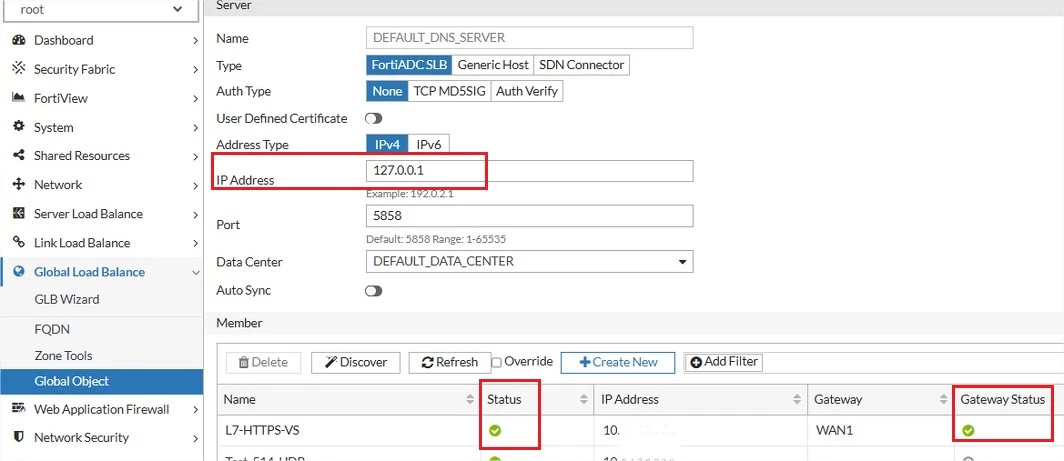Select FortiADC SLB type
The width and height of the screenshot is (1064, 461).
tap(409, 65)
